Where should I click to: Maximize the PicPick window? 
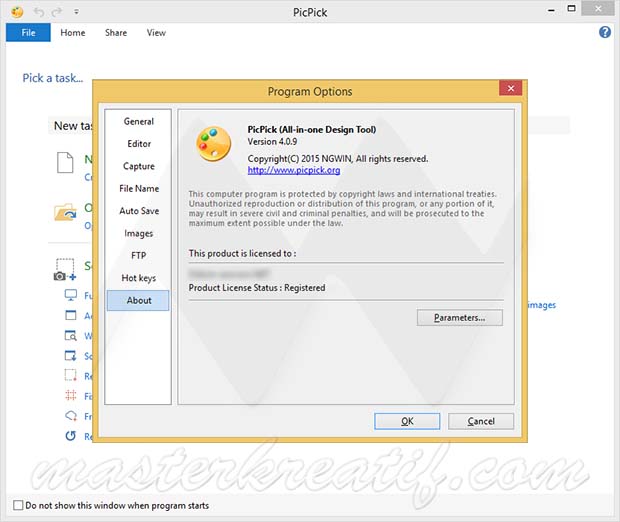(571, 9)
